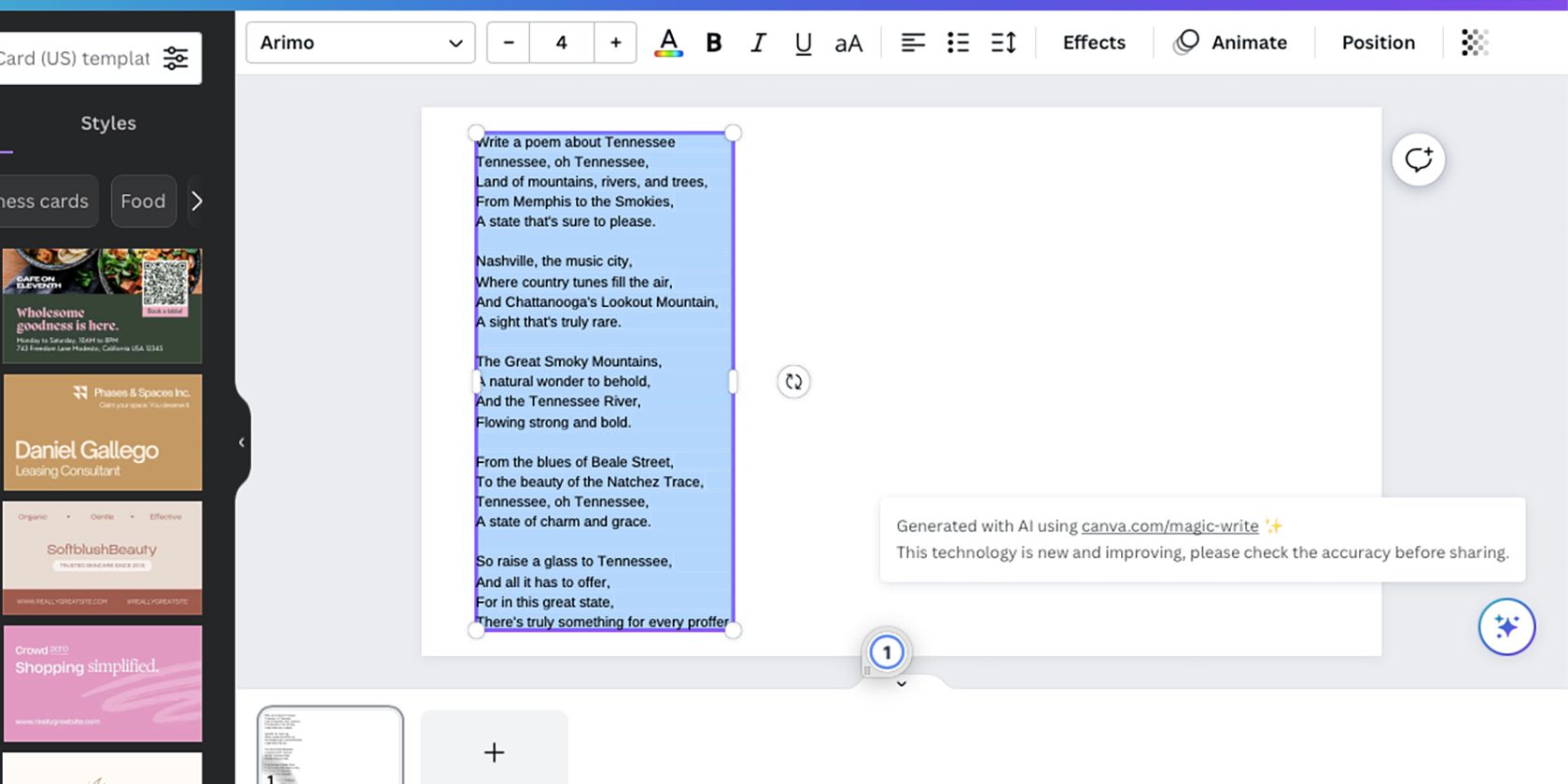This screenshot has height=784, width=1568.
Task: Show more category chips with arrow
Action: [197, 202]
